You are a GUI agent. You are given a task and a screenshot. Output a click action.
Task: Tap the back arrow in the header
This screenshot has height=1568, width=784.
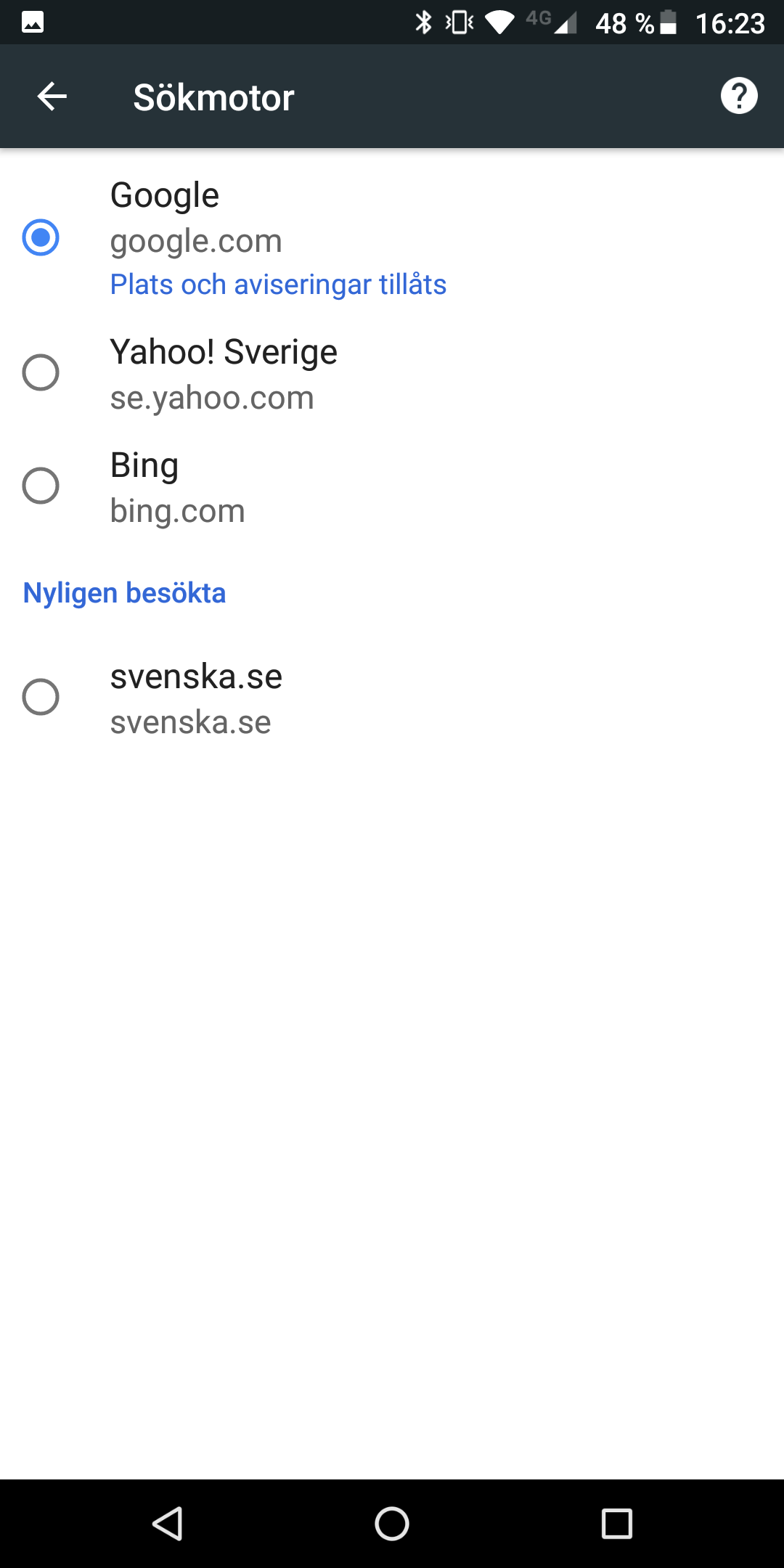click(x=52, y=97)
